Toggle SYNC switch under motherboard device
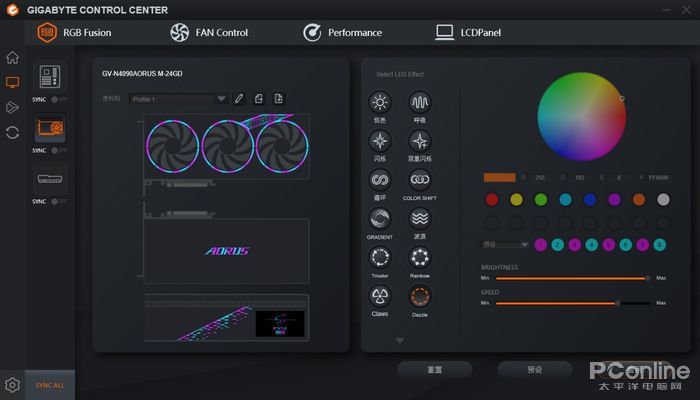 pyautogui.click(x=58, y=100)
